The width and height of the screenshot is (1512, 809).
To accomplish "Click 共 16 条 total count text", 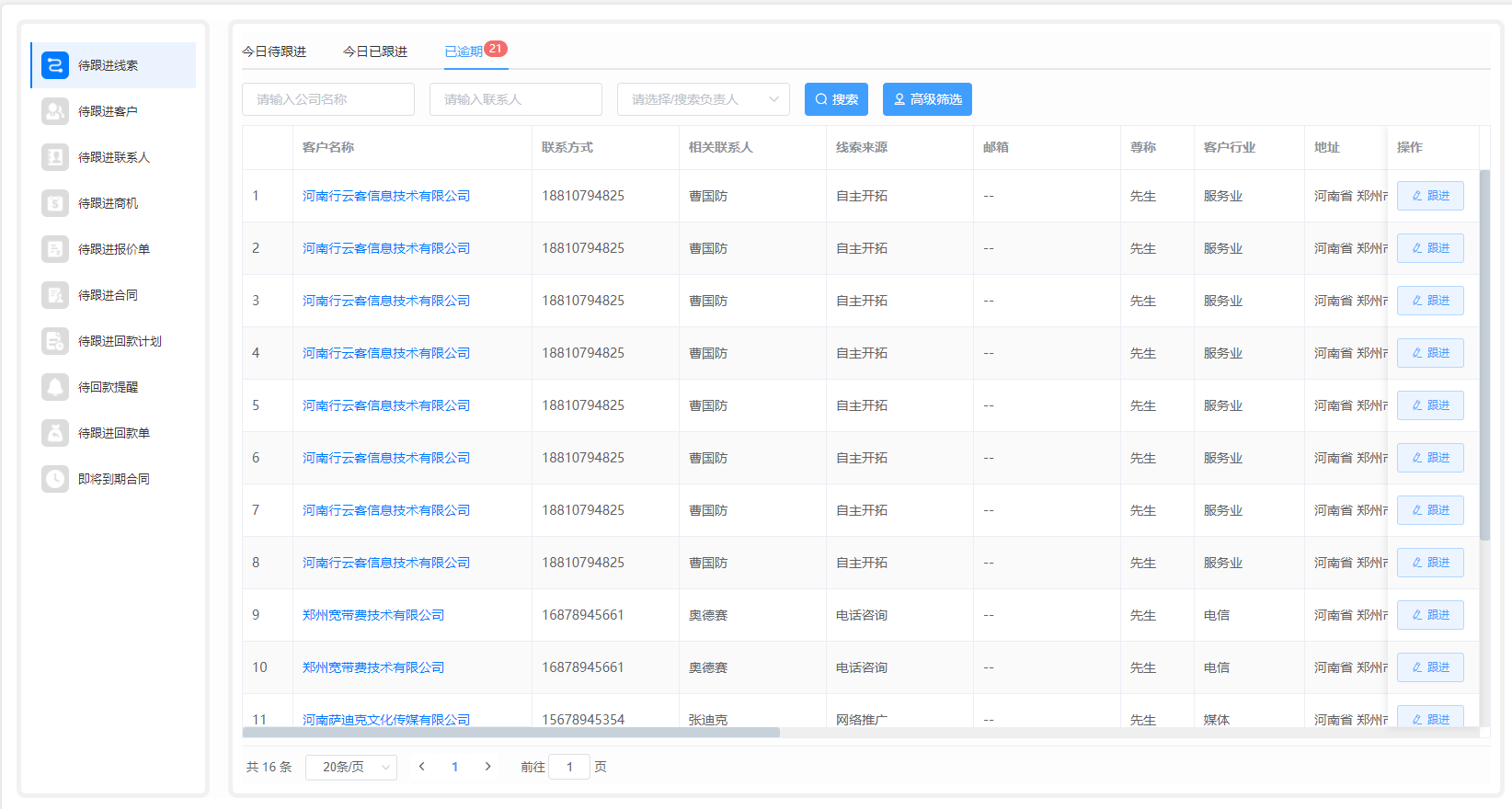I will point(269,767).
